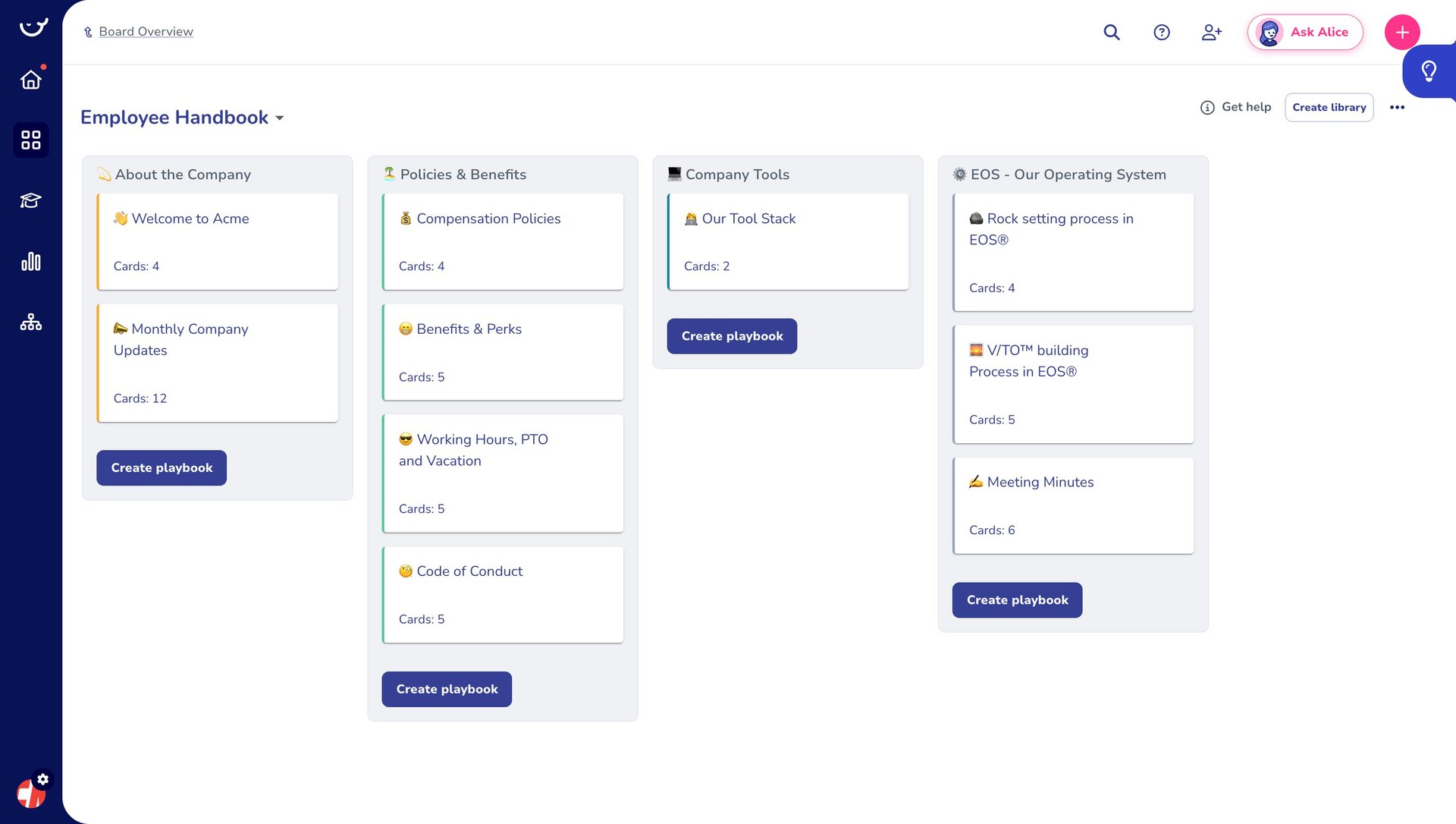Viewport: 1456px width, 824px height.
Task: Open the bar chart analytics icon
Action: 30,262
